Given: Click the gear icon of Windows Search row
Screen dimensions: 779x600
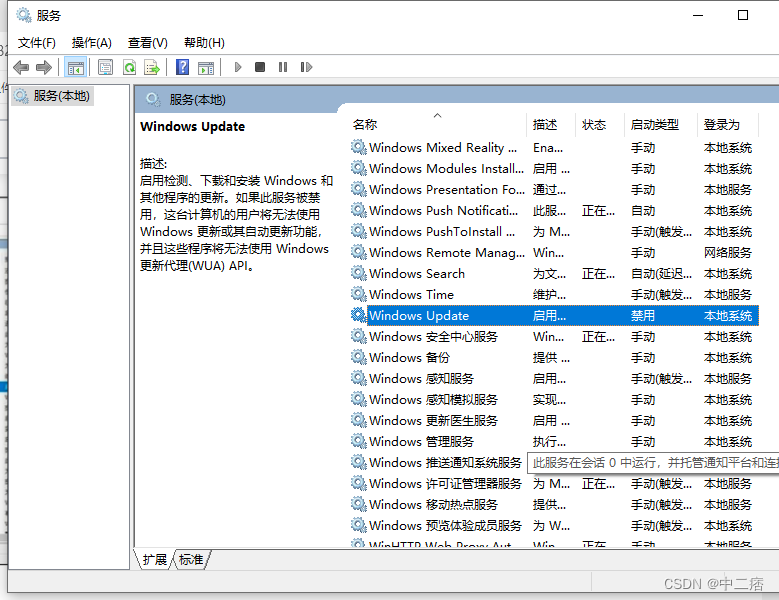Looking at the screenshot, I should point(359,273).
